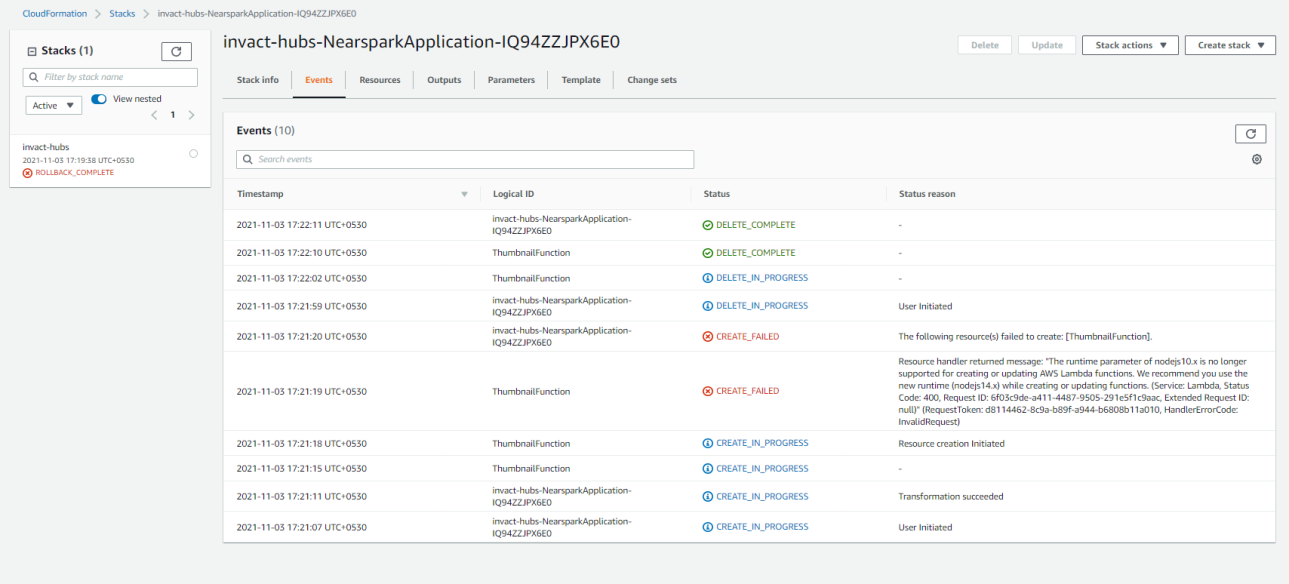Viewport: 1289px width, 584px height.
Task: Focus Filter by stack name field
Action: 110,77
